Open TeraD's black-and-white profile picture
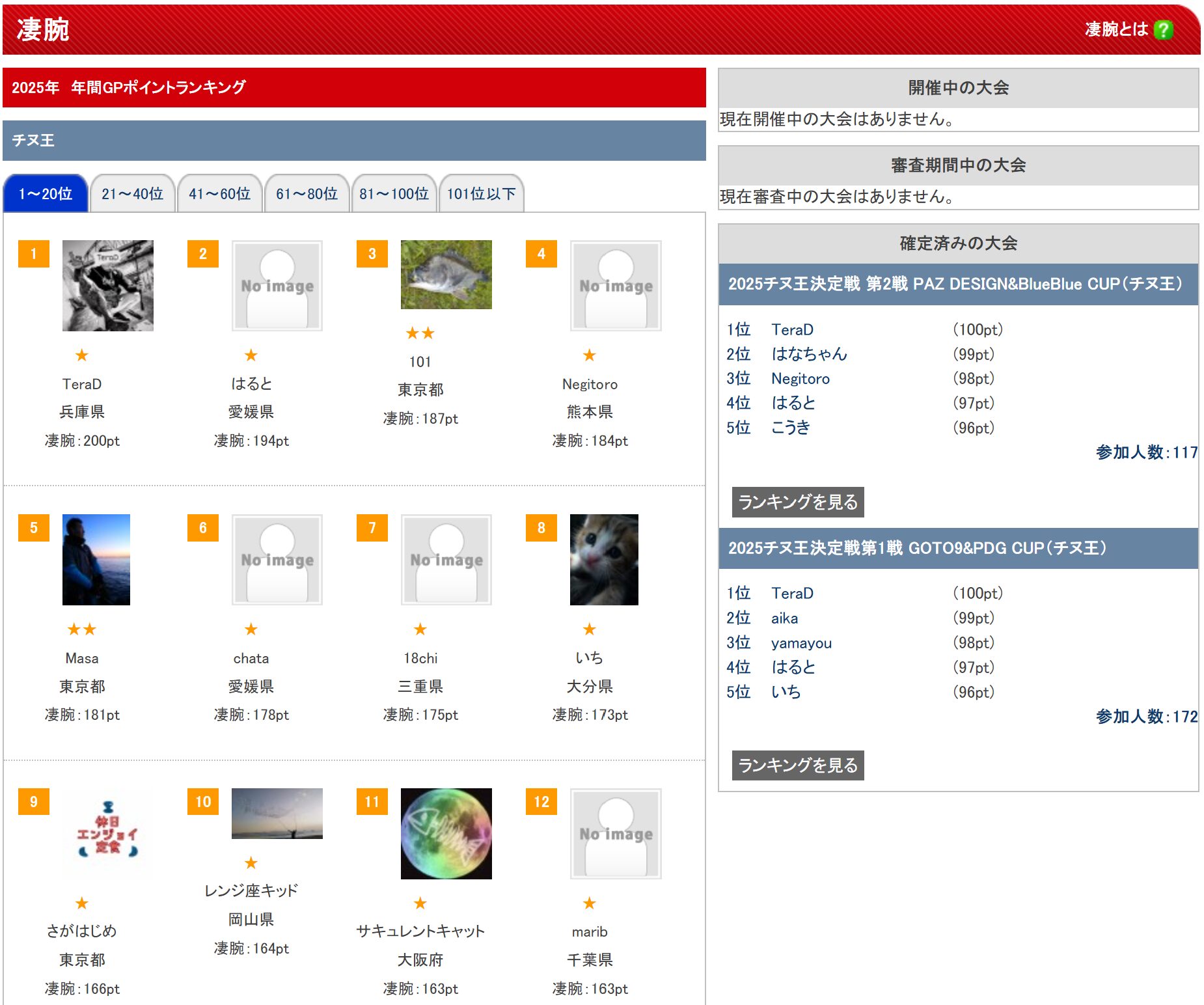 point(108,286)
